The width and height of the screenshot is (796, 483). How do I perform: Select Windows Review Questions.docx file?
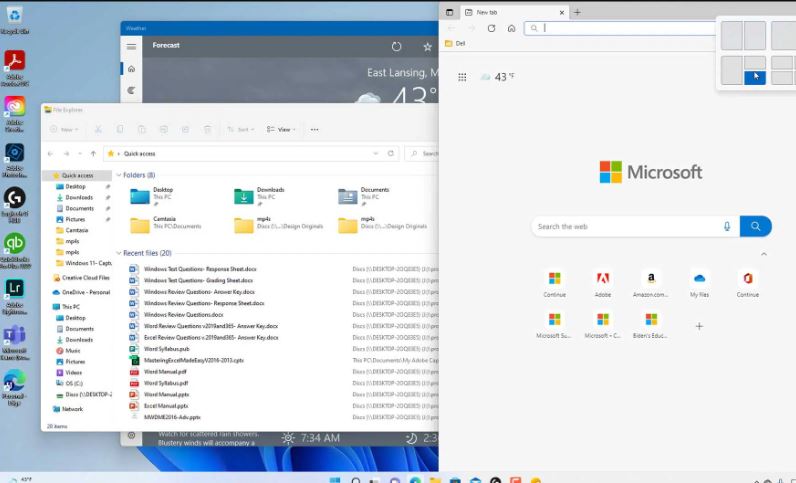tap(183, 315)
